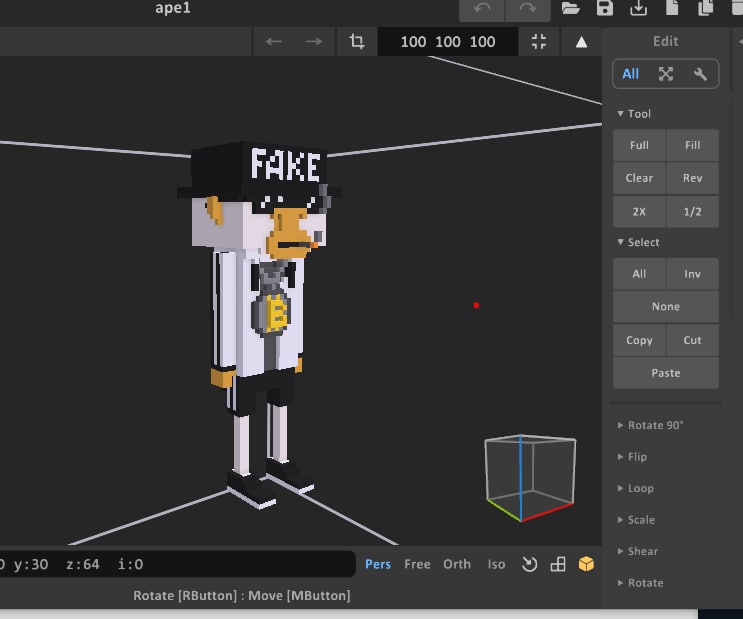The height and width of the screenshot is (619, 743).
Task: Click the Clear button
Action: (x=639, y=178)
